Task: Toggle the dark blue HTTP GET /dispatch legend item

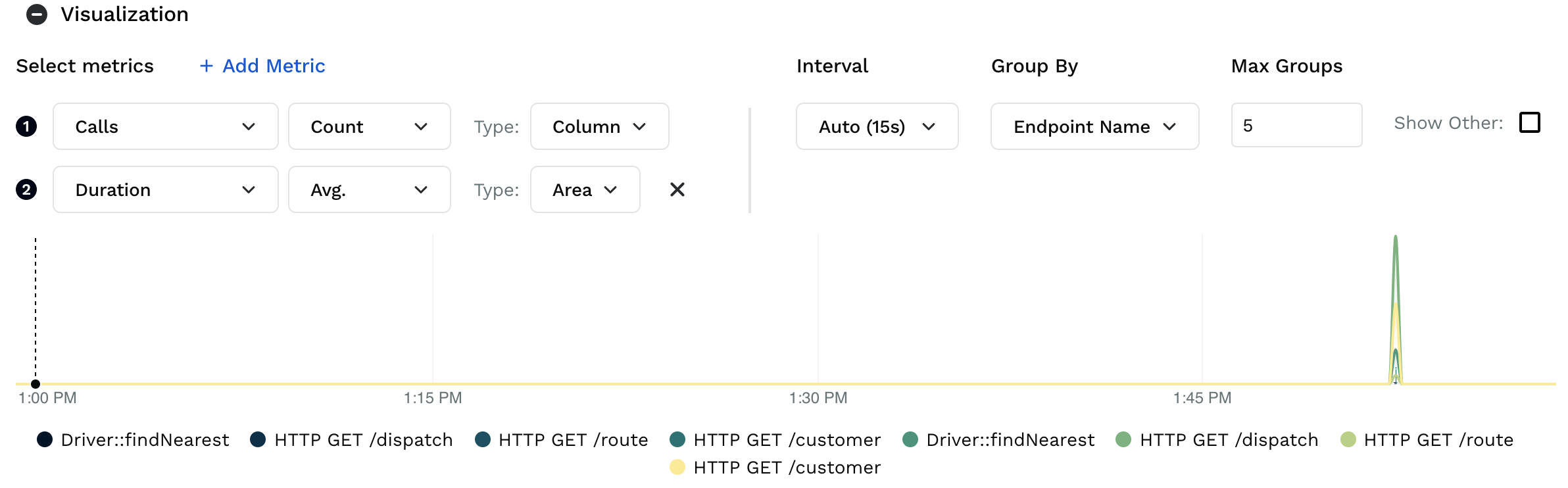Action: point(353,439)
